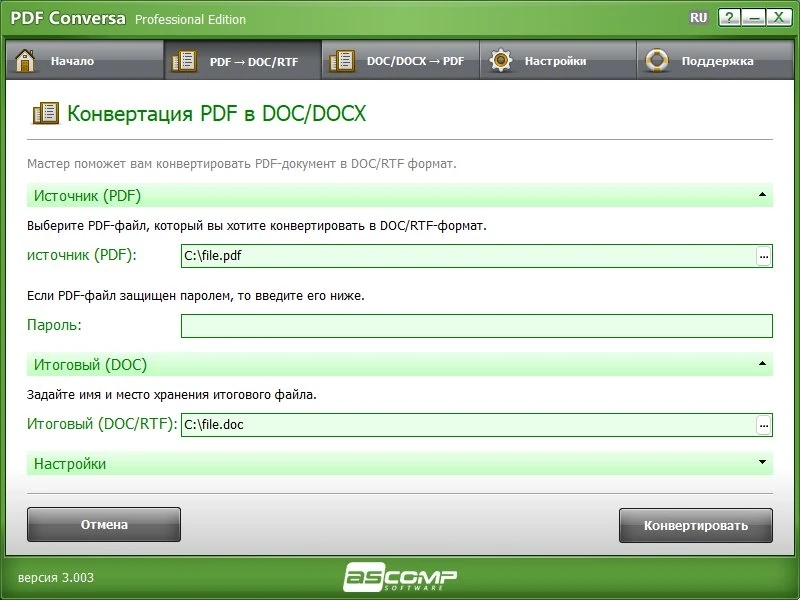
Task: Collapse the Источник (PDF) section
Action: pos(762,194)
